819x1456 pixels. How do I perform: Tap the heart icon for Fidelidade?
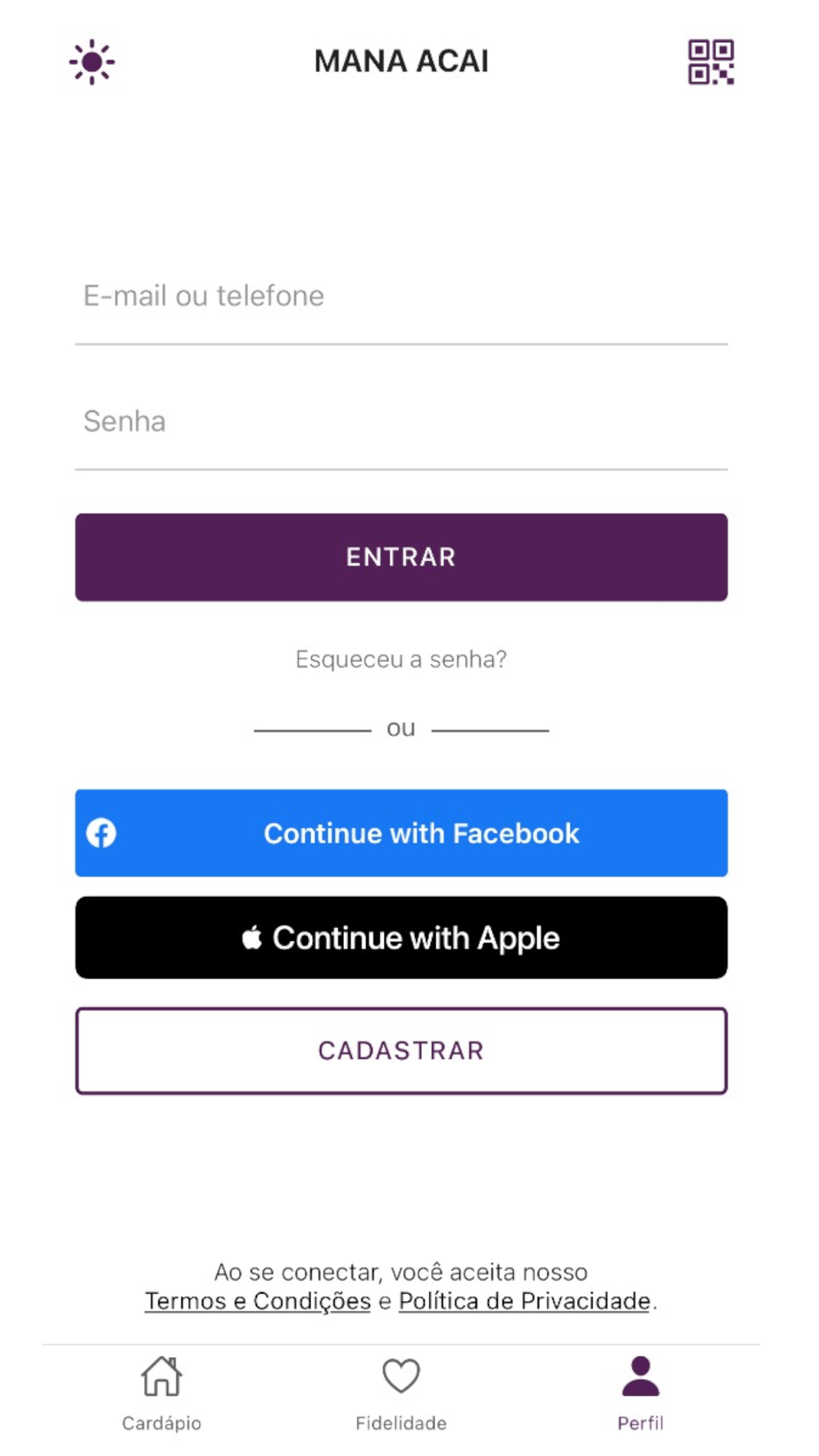(x=401, y=1376)
